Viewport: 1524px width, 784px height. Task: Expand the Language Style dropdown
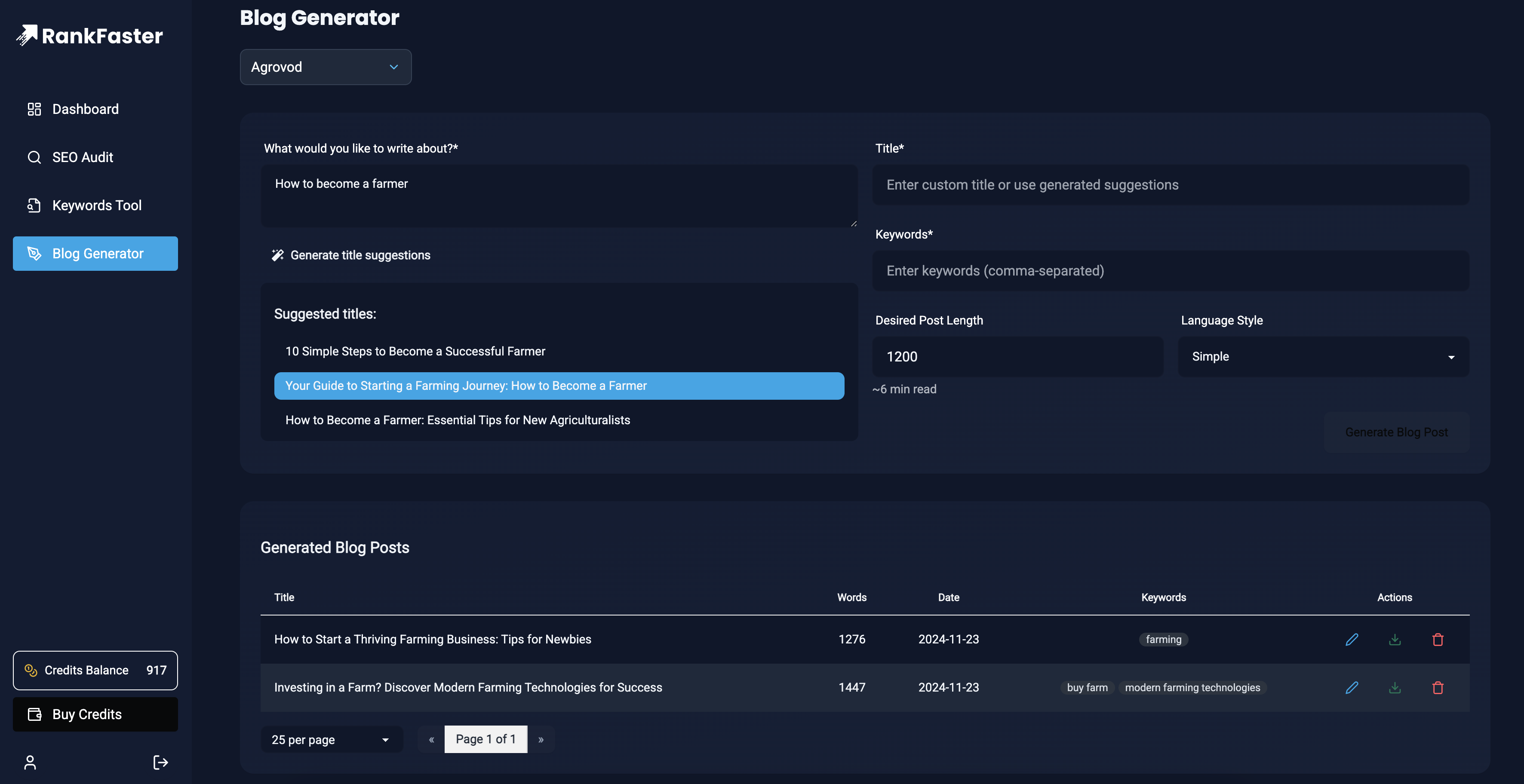tap(1323, 356)
